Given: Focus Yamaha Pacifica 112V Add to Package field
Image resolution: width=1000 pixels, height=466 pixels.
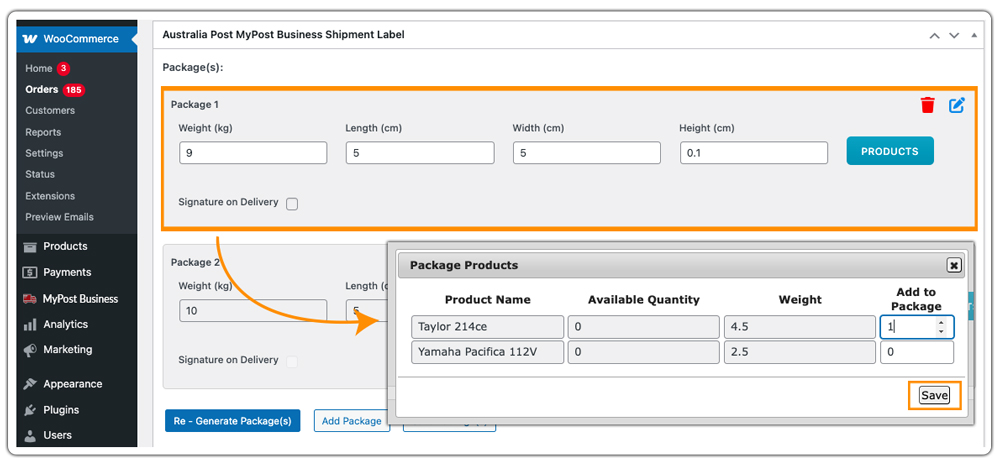Looking at the screenshot, I should (x=917, y=352).
